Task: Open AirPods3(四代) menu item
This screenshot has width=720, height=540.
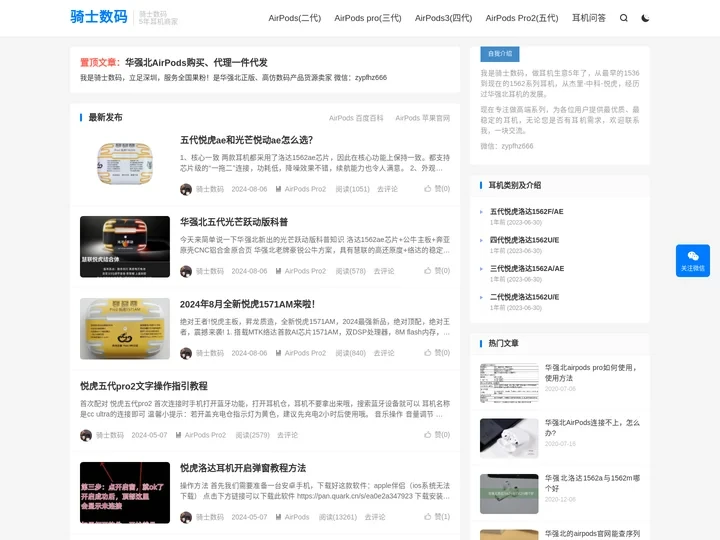Action: (x=443, y=18)
